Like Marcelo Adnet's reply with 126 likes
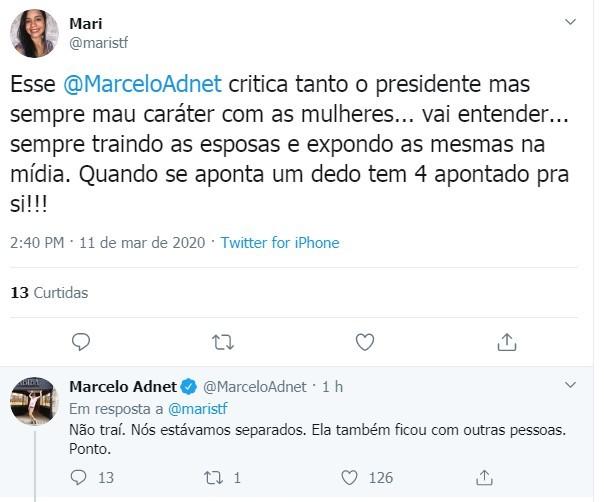Image resolution: width=604 pixels, height=502 pixels. (349, 478)
